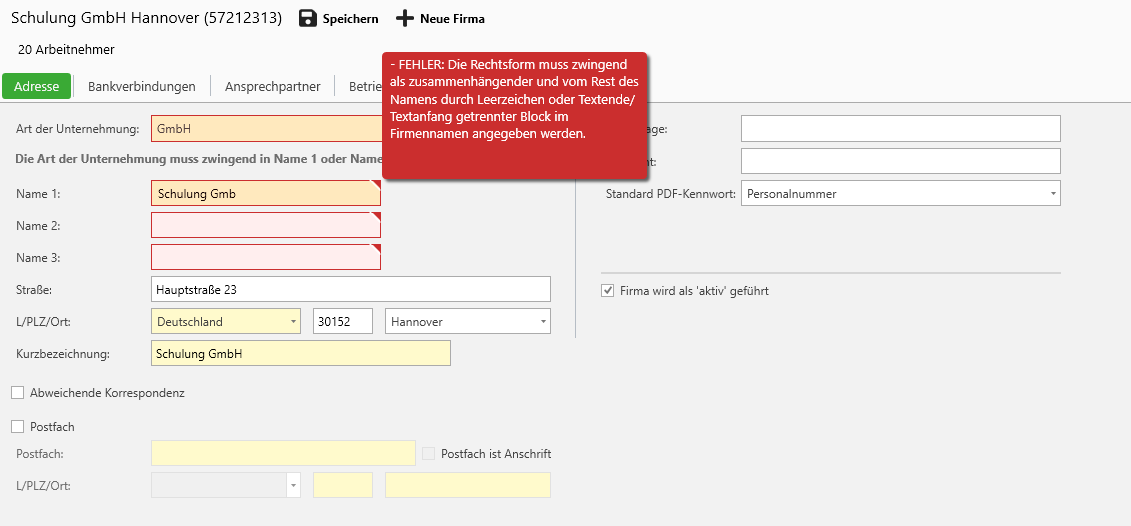
Task: Click the Straße field with Hauptstraße 23
Action: [350, 290]
